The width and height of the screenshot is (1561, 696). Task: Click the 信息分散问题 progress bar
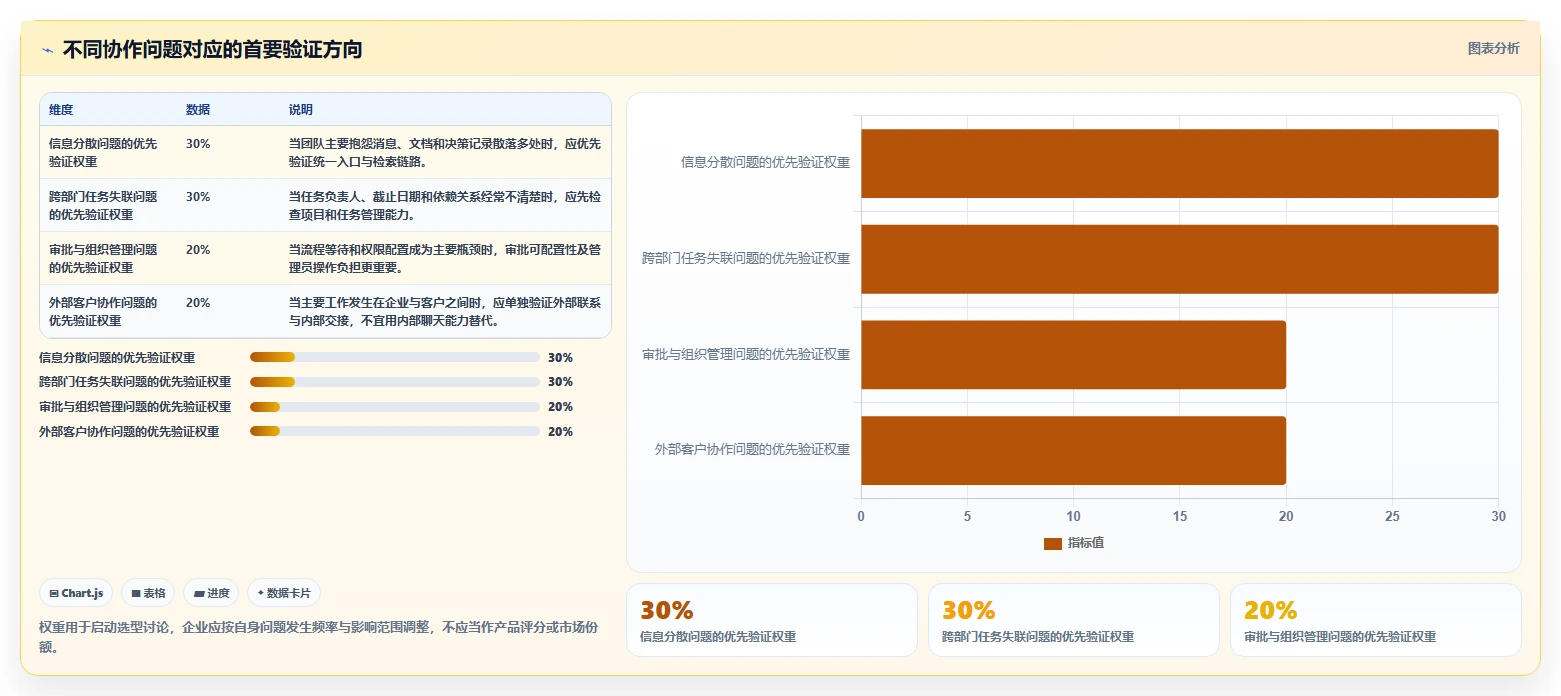[x=395, y=357]
